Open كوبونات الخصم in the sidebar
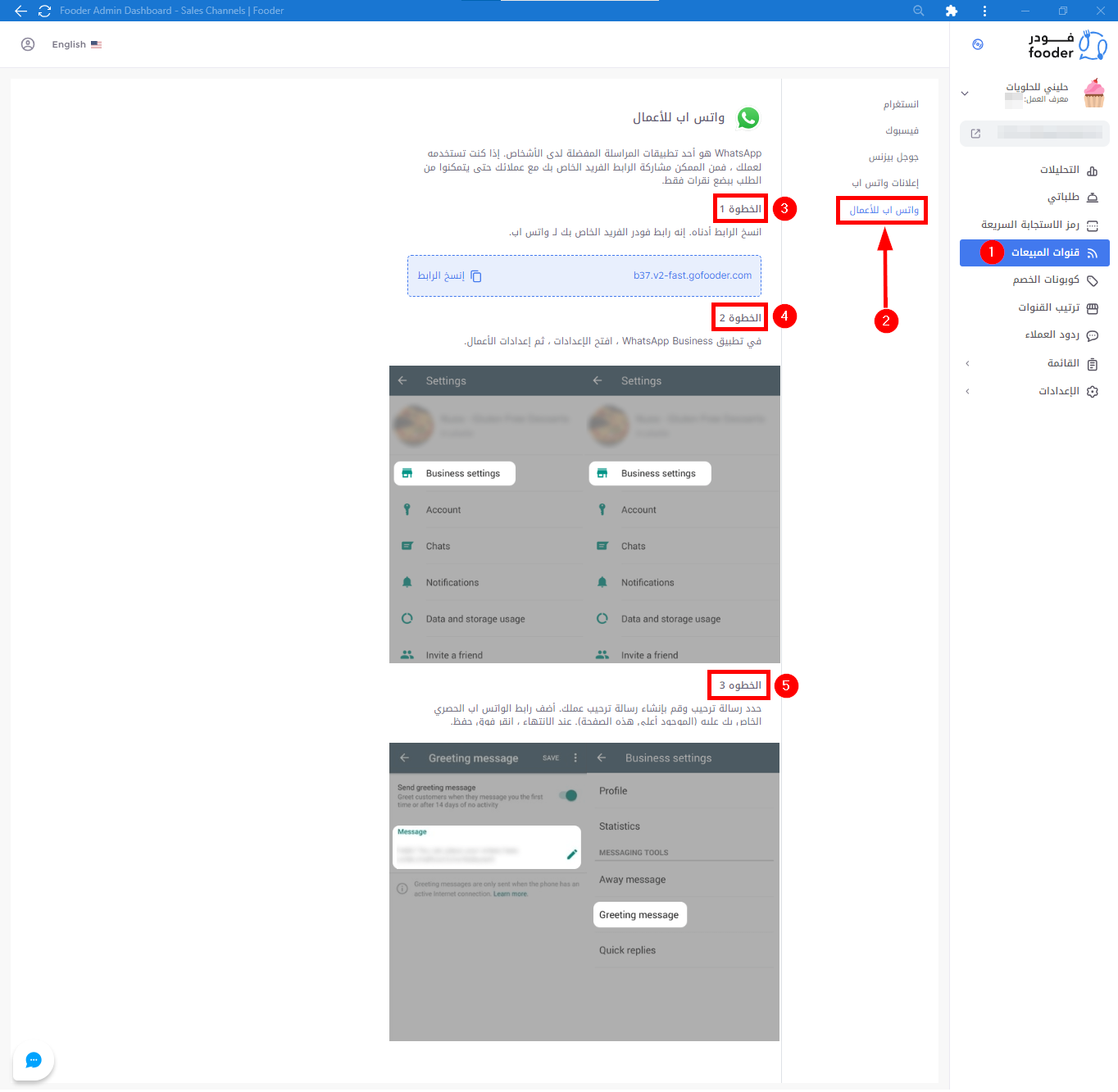1118x1092 pixels. (1046, 280)
